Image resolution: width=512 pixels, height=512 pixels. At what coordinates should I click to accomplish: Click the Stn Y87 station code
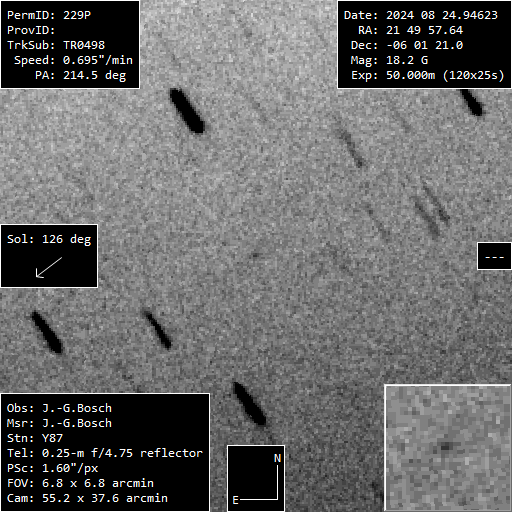[x=35, y=438]
